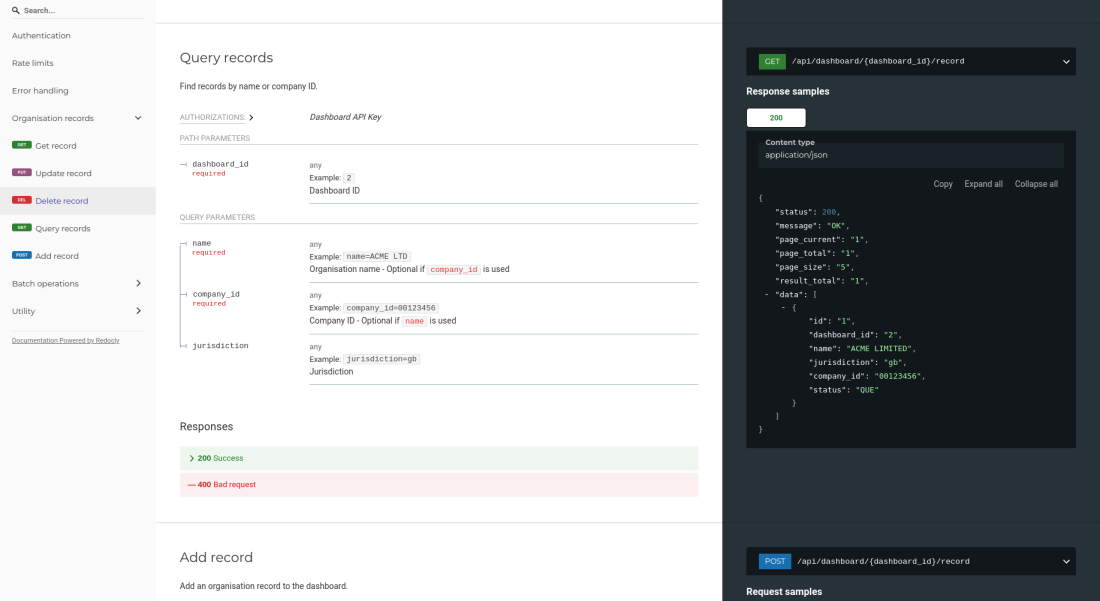Click the green GET badge in endpoint bar

point(772,61)
